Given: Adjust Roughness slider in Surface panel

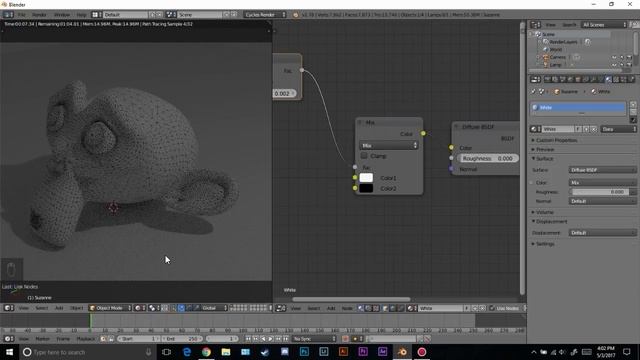Looking at the screenshot, I should coord(599,192).
